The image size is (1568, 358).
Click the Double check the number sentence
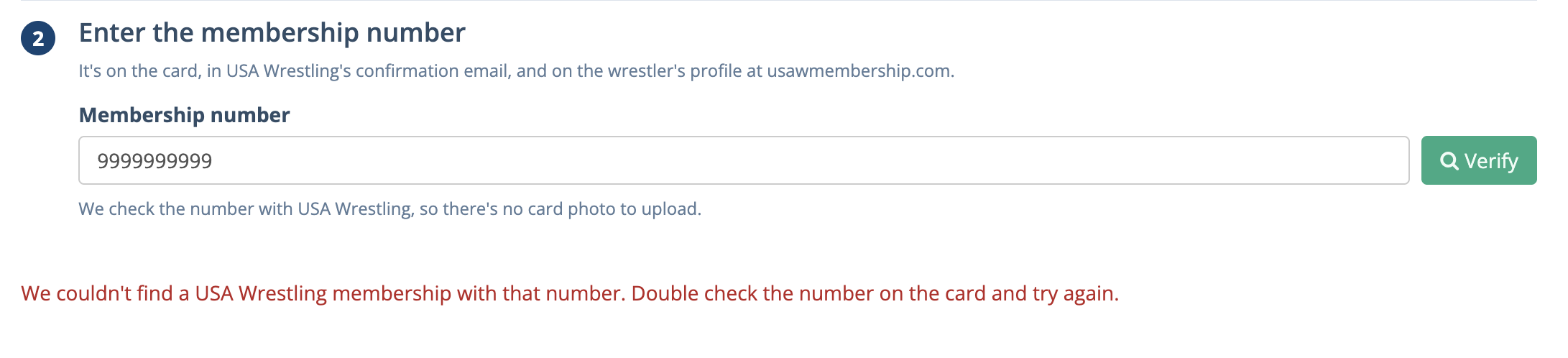point(875,293)
